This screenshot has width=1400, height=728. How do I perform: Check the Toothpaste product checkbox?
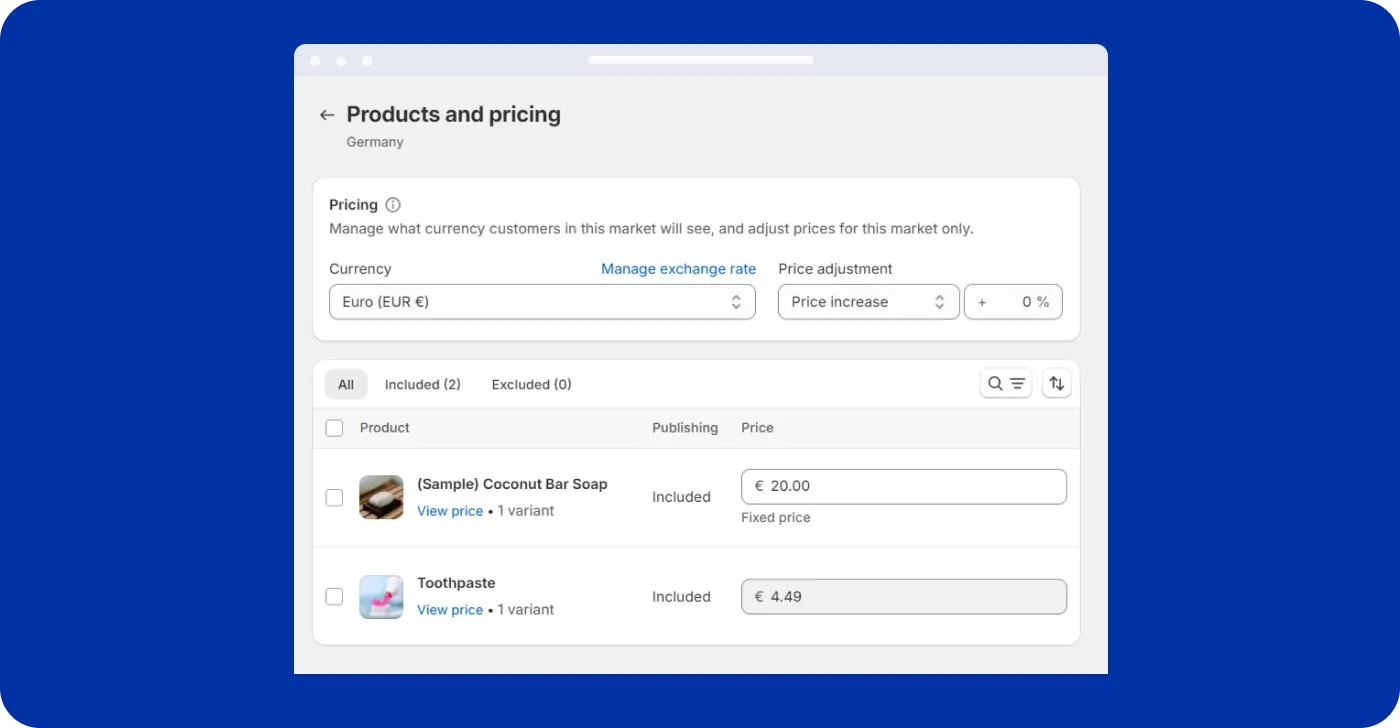click(334, 596)
